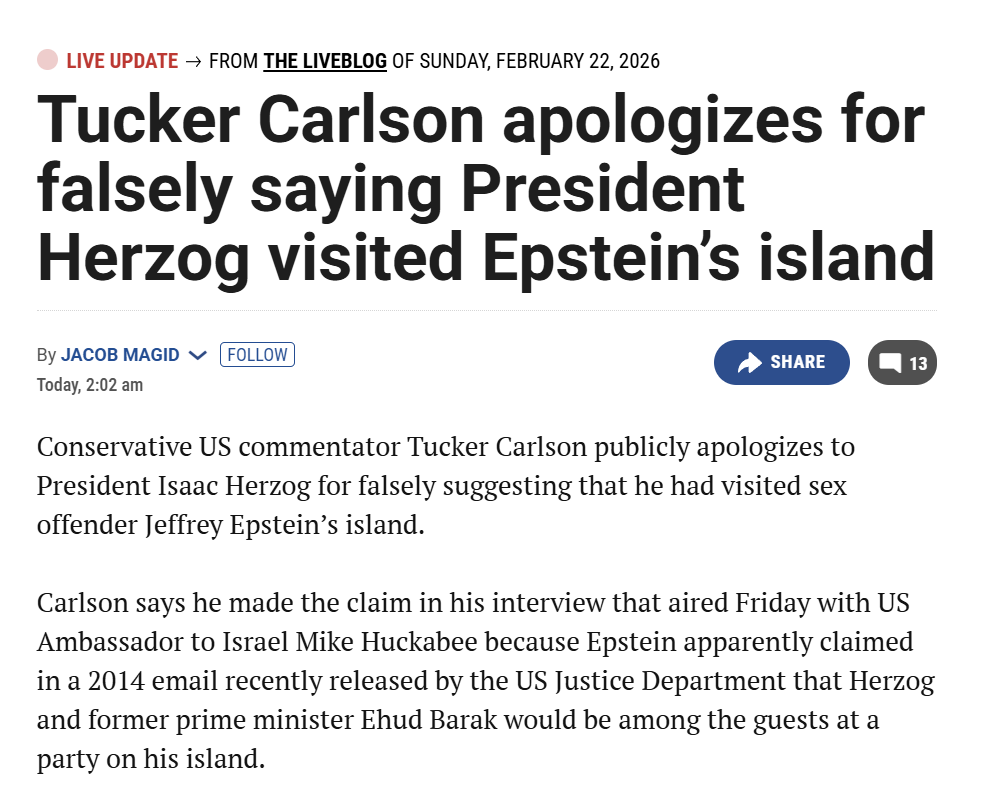991x796 pixels.
Task: Open the comments showing count 13
Action: [x=903, y=364]
